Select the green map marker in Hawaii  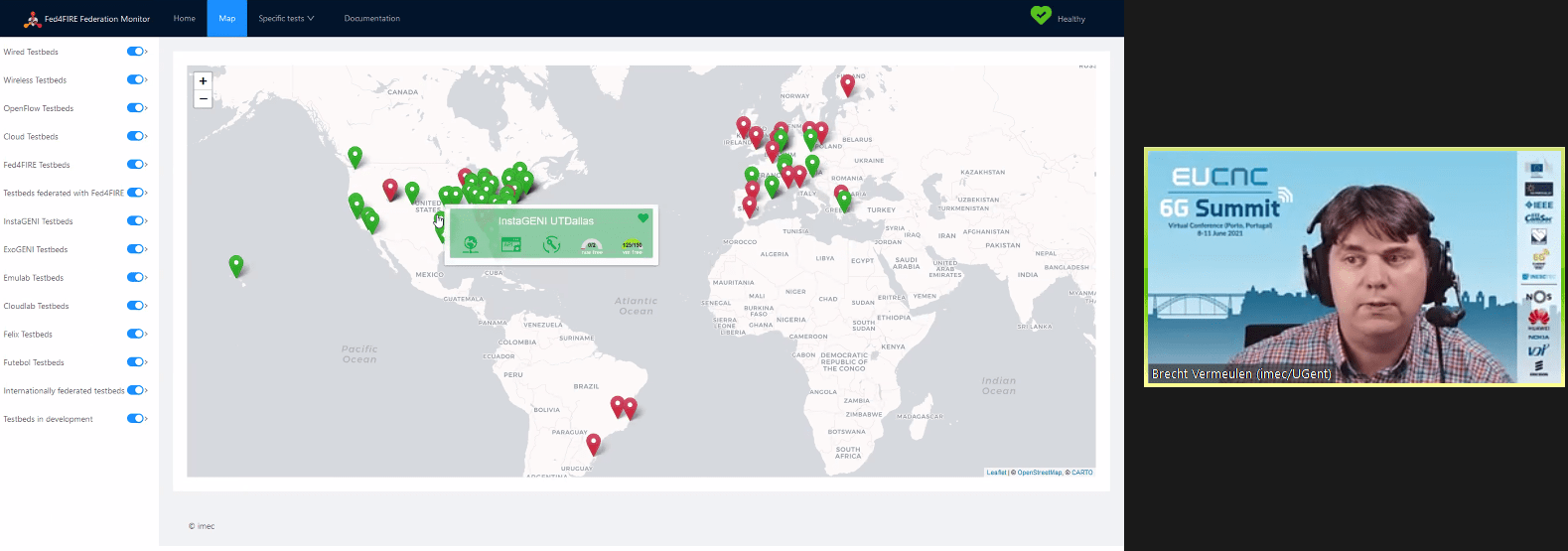pyautogui.click(x=236, y=265)
